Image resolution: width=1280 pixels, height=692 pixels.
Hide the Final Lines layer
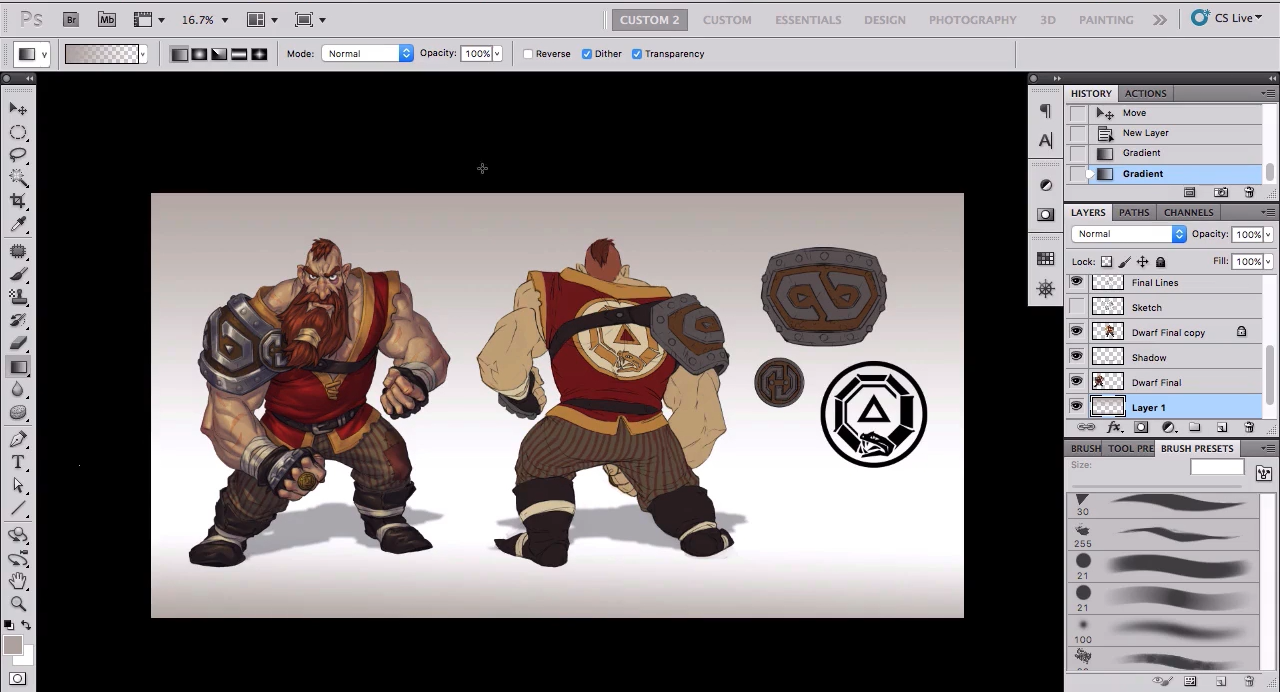[x=1076, y=282]
